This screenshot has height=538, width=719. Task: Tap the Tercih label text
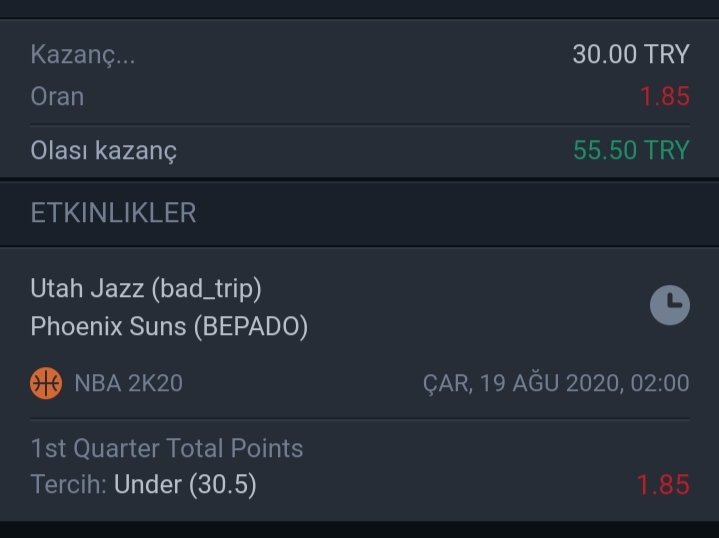coord(68,484)
